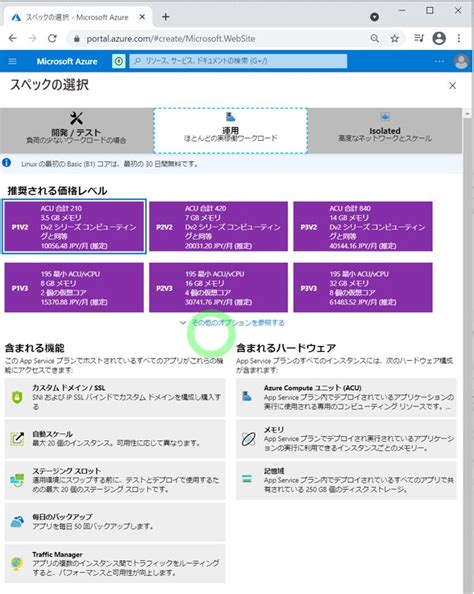
Task: Click the Traffic Manager feature title
Action: [x=57, y=554]
